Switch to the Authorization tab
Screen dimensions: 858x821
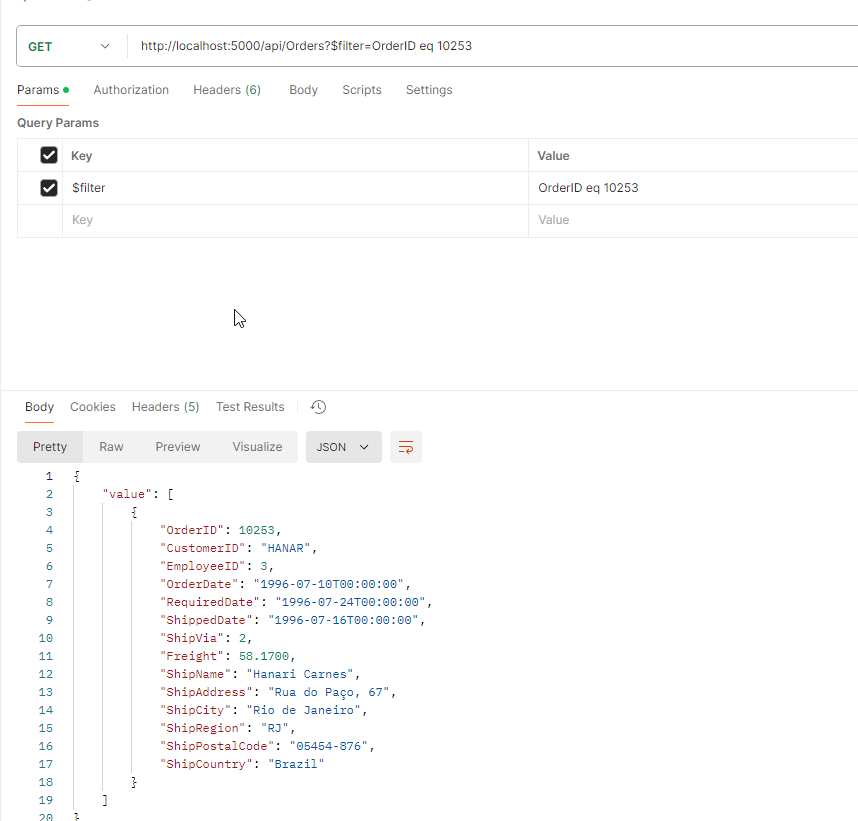pyautogui.click(x=131, y=90)
